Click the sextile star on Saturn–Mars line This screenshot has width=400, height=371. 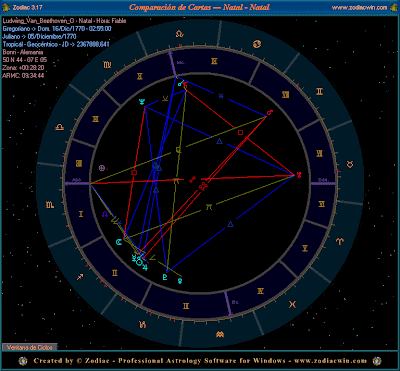(221, 96)
